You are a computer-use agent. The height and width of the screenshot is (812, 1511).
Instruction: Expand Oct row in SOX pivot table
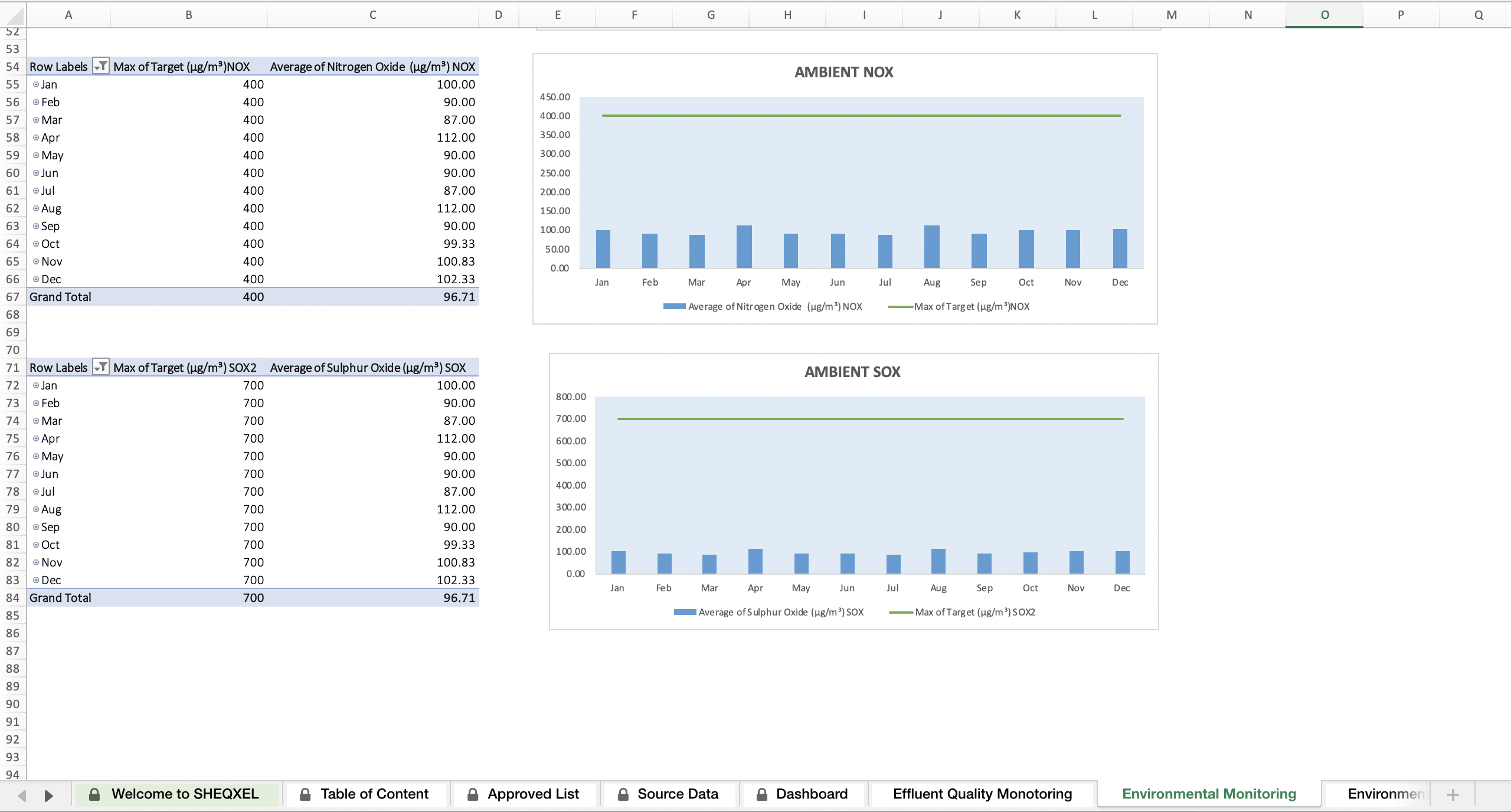pos(36,545)
